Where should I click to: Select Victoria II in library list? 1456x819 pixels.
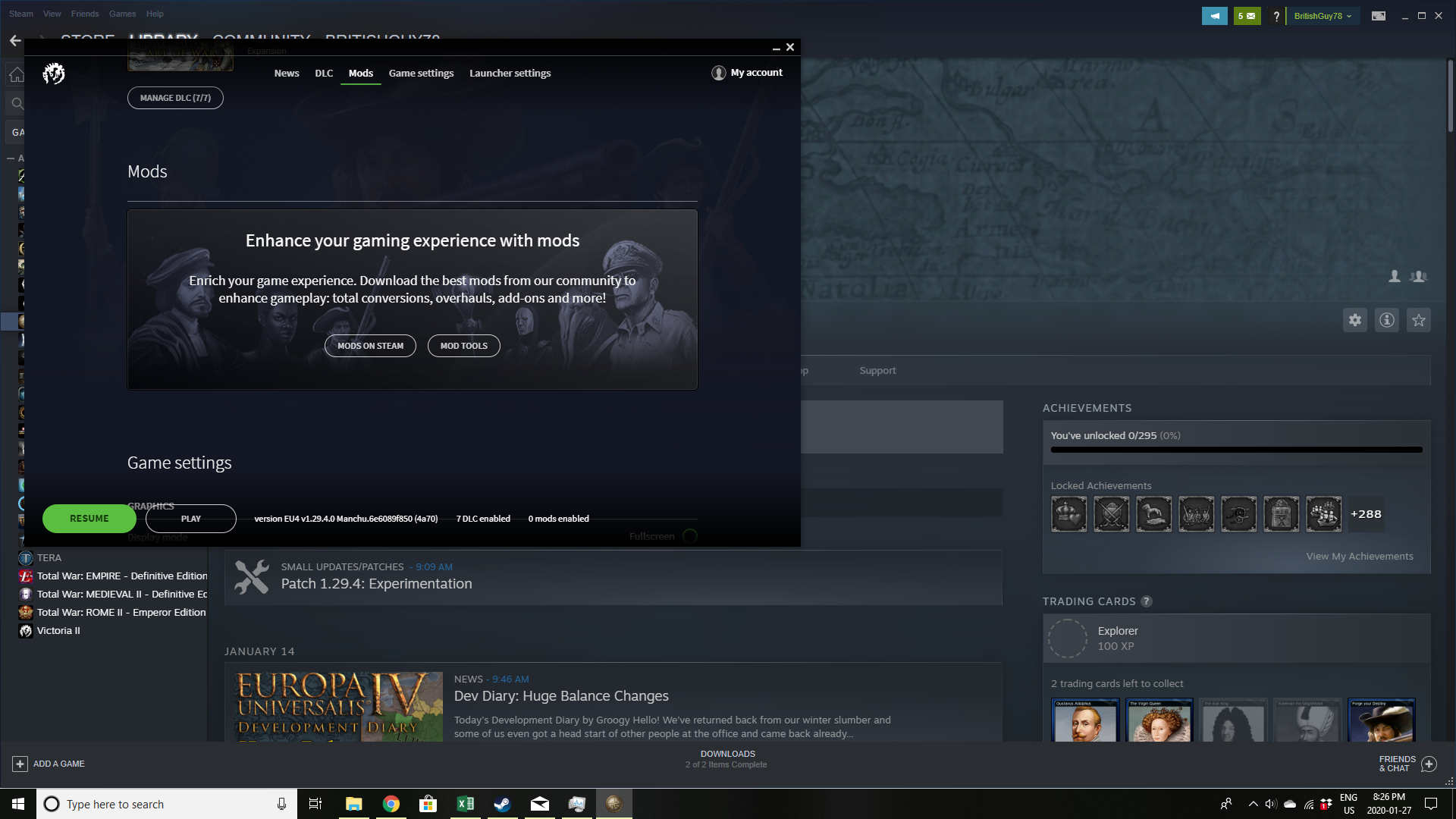point(58,630)
